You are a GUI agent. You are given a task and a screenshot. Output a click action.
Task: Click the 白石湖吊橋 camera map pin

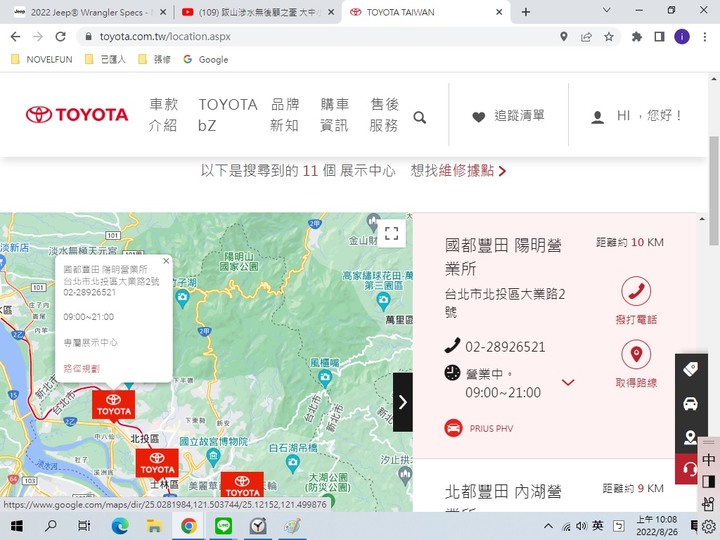(292, 464)
